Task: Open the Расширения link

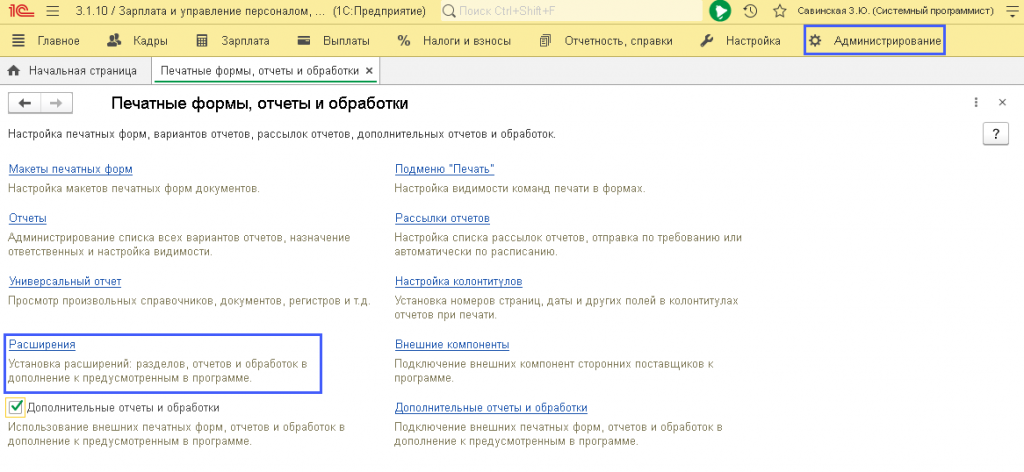Action: pyautogui.click(x=42, y=345)
